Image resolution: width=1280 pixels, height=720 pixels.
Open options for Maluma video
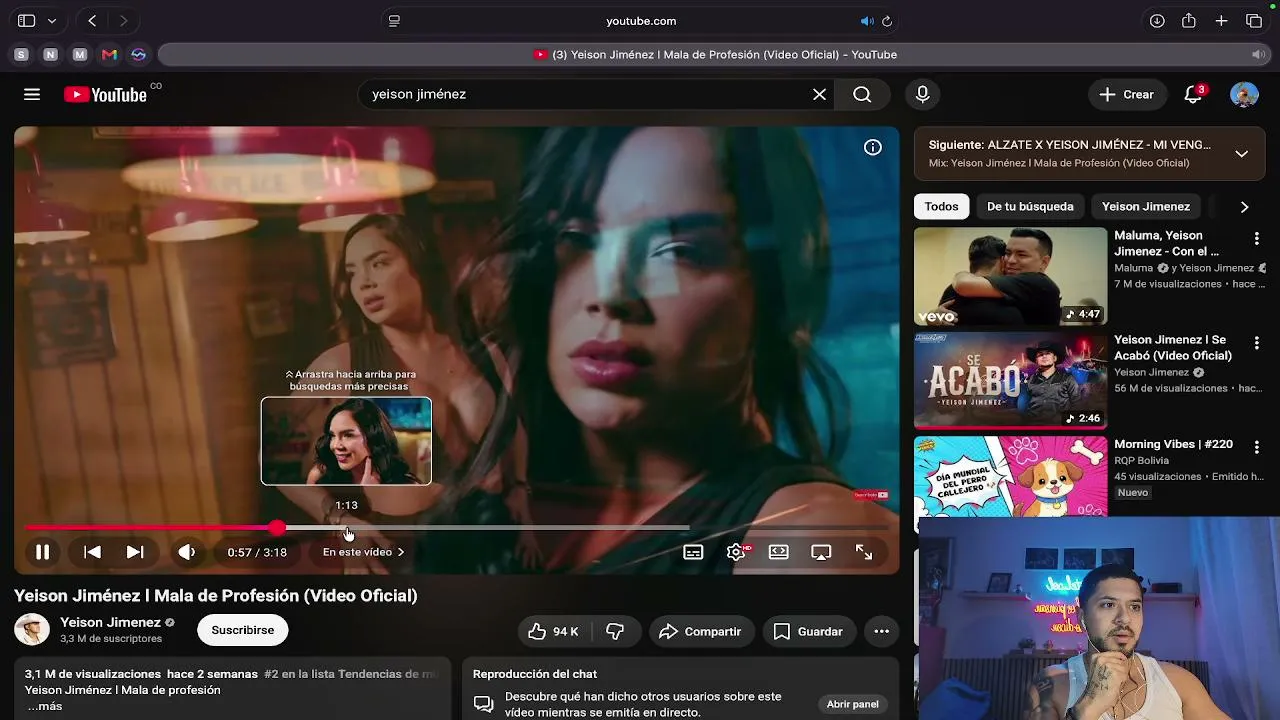coord(1257,239)
